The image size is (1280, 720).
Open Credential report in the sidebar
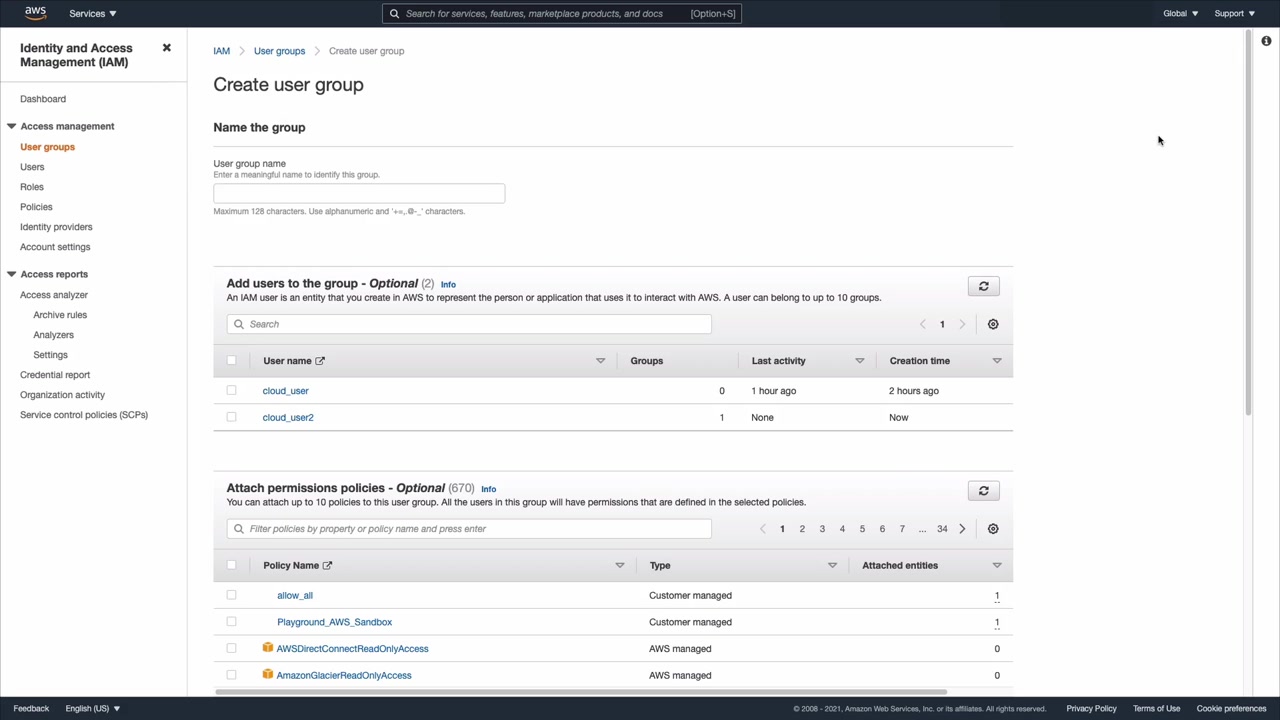[x=55, y=375]
